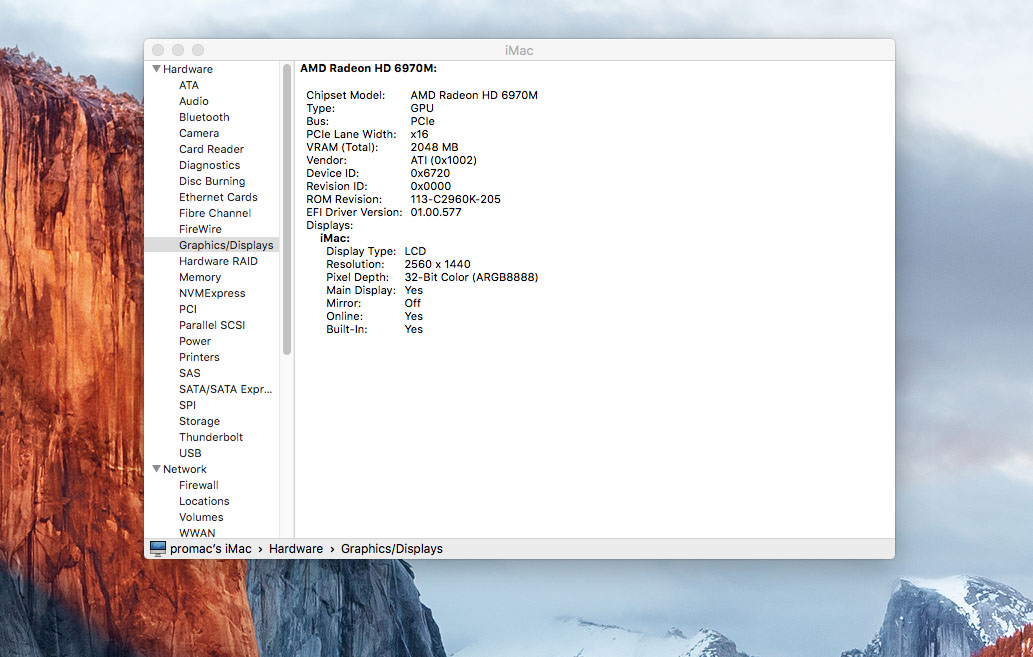
Task: Click promac's iMac in the path bar
Action: tap(212, 549)
